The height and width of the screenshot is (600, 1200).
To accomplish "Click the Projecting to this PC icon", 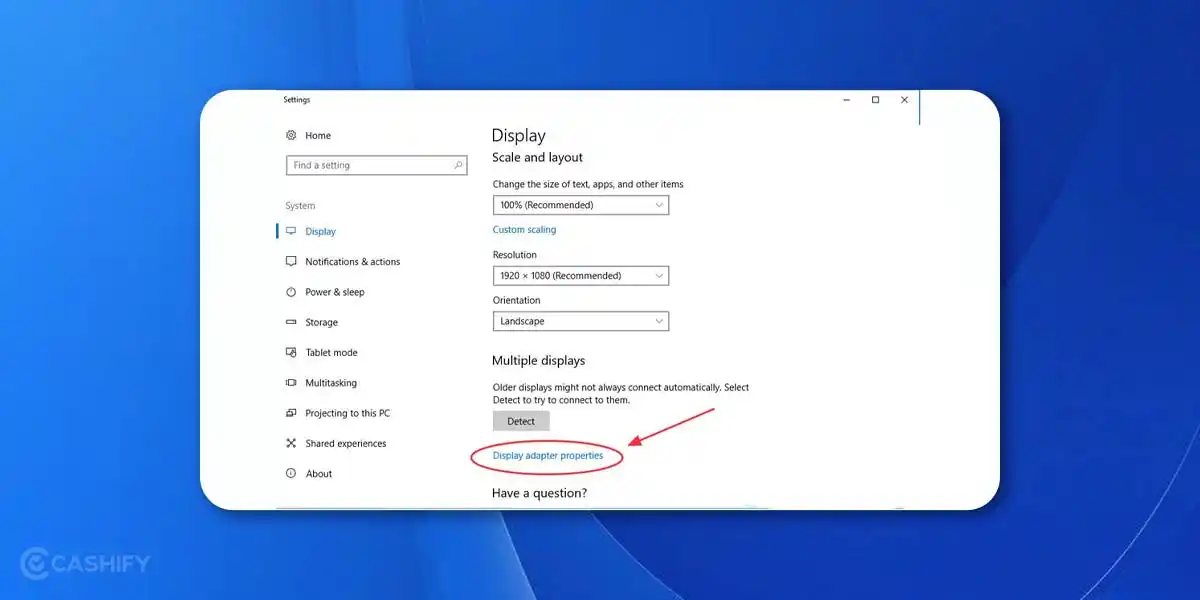I will (x=291, y=413).
